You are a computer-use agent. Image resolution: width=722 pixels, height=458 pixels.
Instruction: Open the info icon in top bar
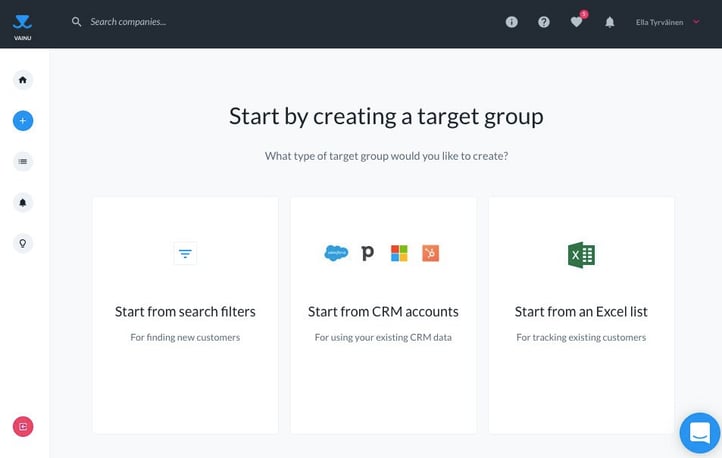coord(512,22)
